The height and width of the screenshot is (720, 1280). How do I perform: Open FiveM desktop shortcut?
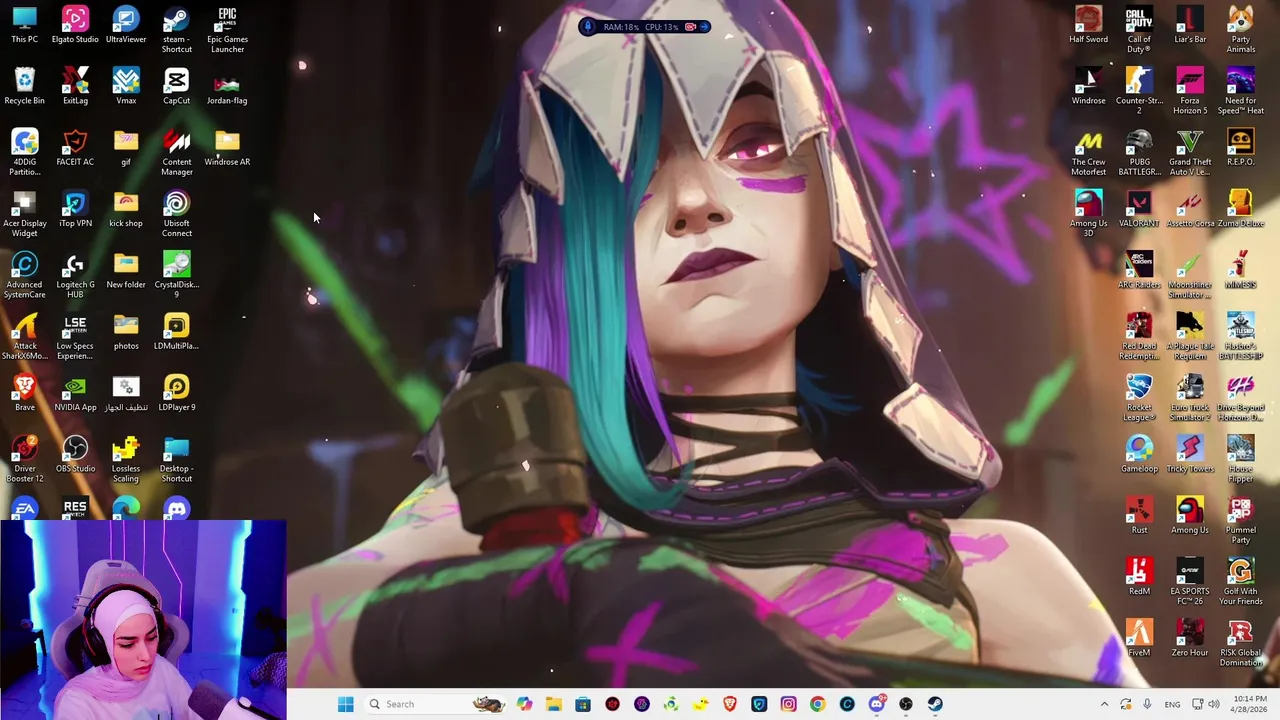pos(1139,638)
